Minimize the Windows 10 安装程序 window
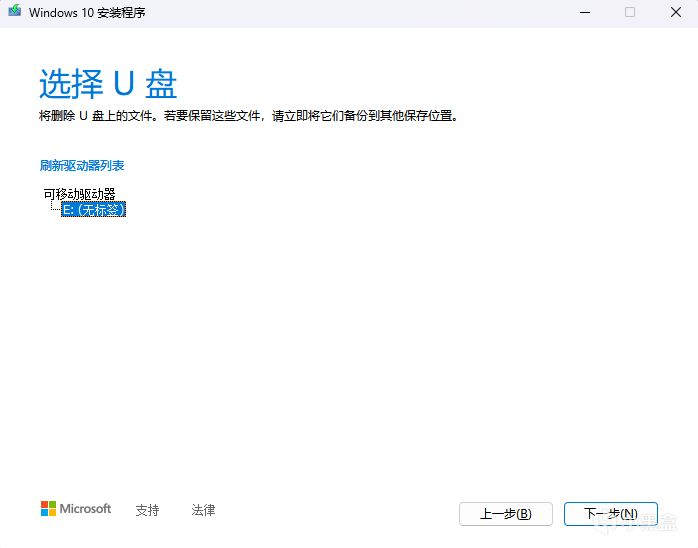Viewport: 698px width, 548px height. 585,12
